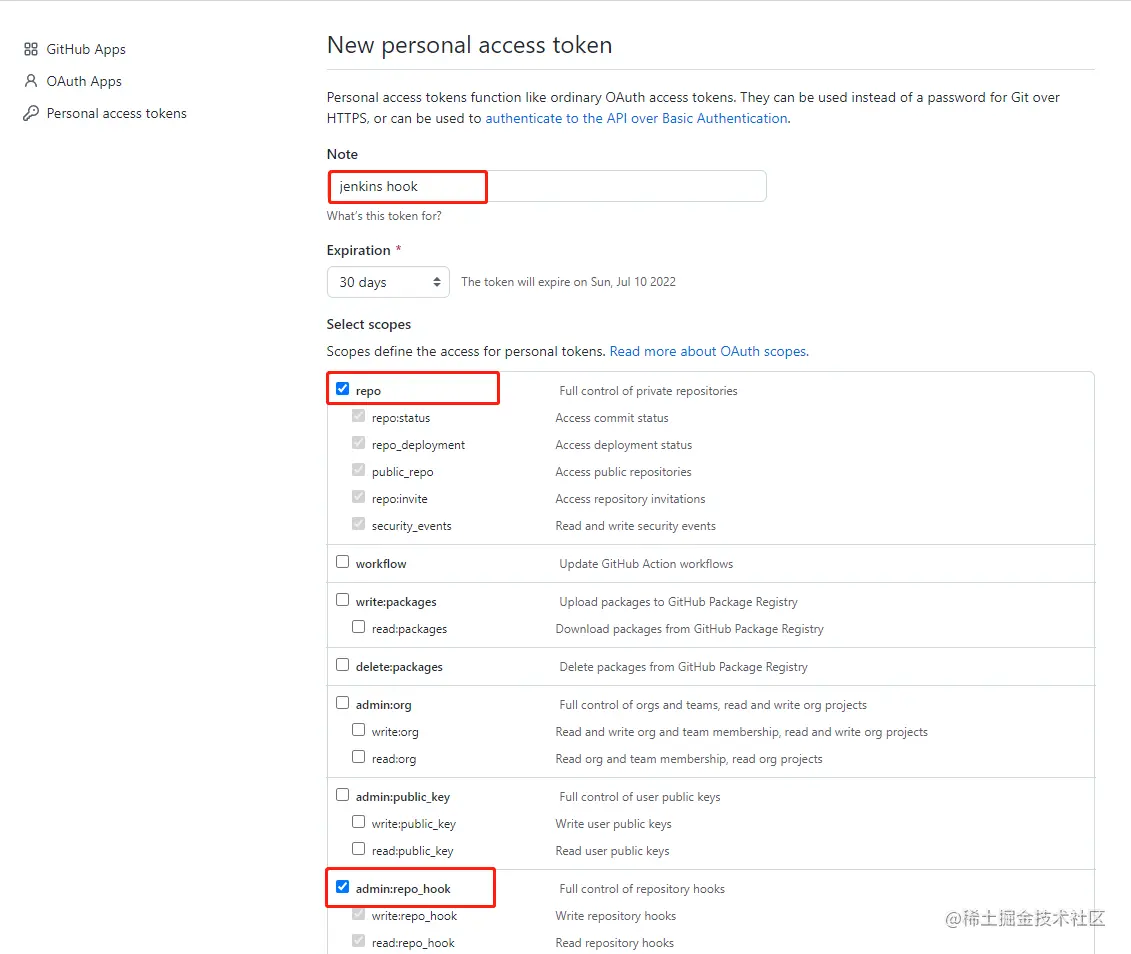This screenshot has height=954, width=1131.
Task: Follow the Read more about OAuth scopes link
Action: click(708, 351)
